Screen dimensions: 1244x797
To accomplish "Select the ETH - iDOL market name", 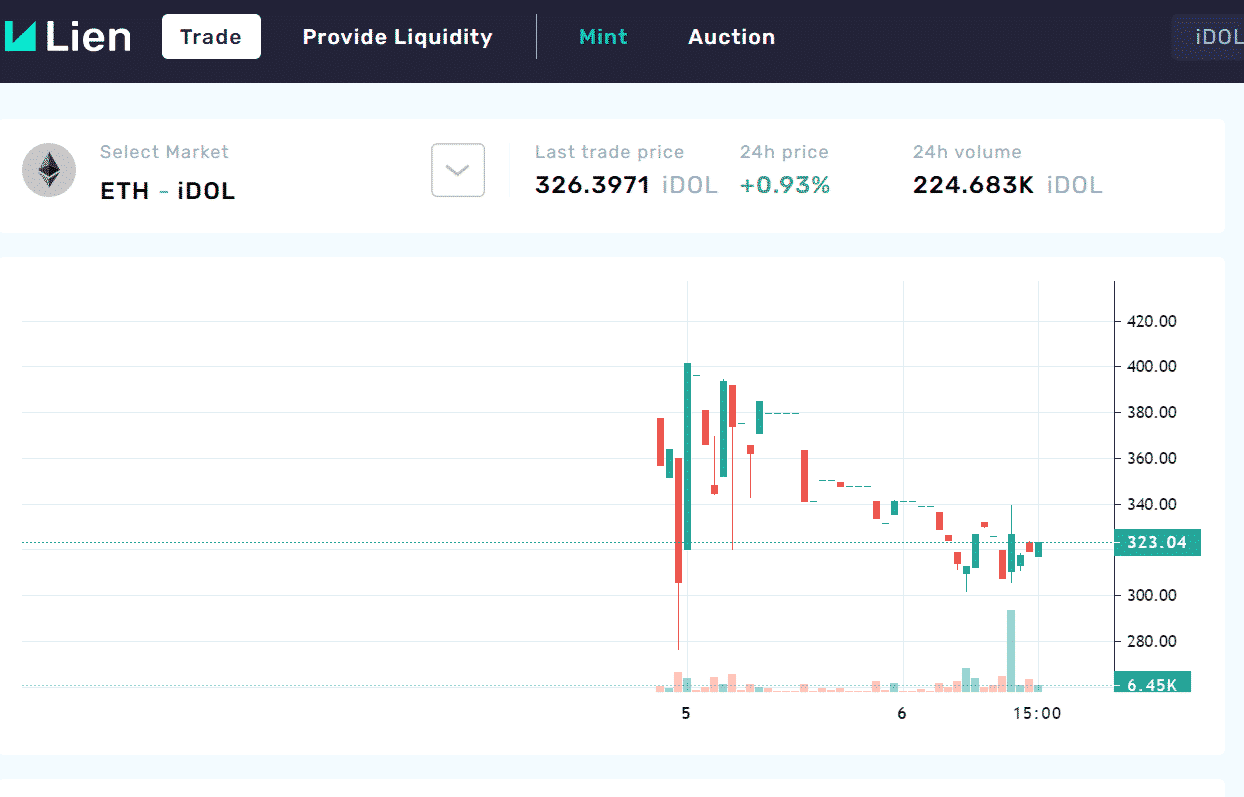I will pos(168,191).
